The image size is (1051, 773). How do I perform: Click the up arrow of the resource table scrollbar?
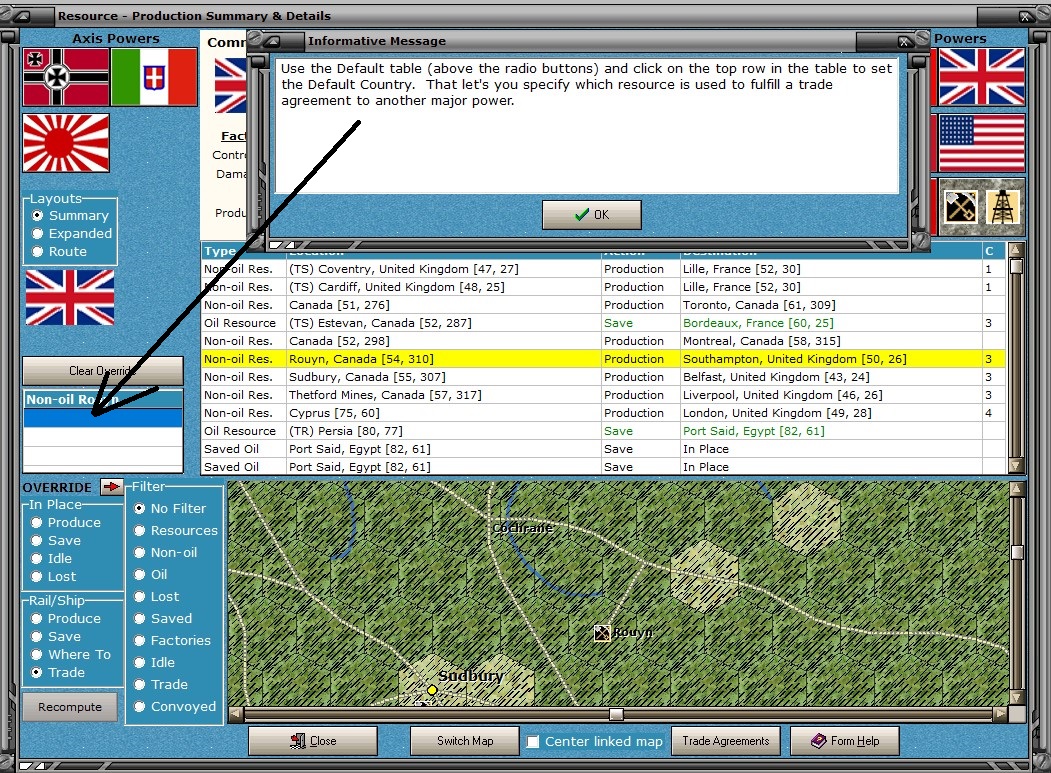[1016, 250]
